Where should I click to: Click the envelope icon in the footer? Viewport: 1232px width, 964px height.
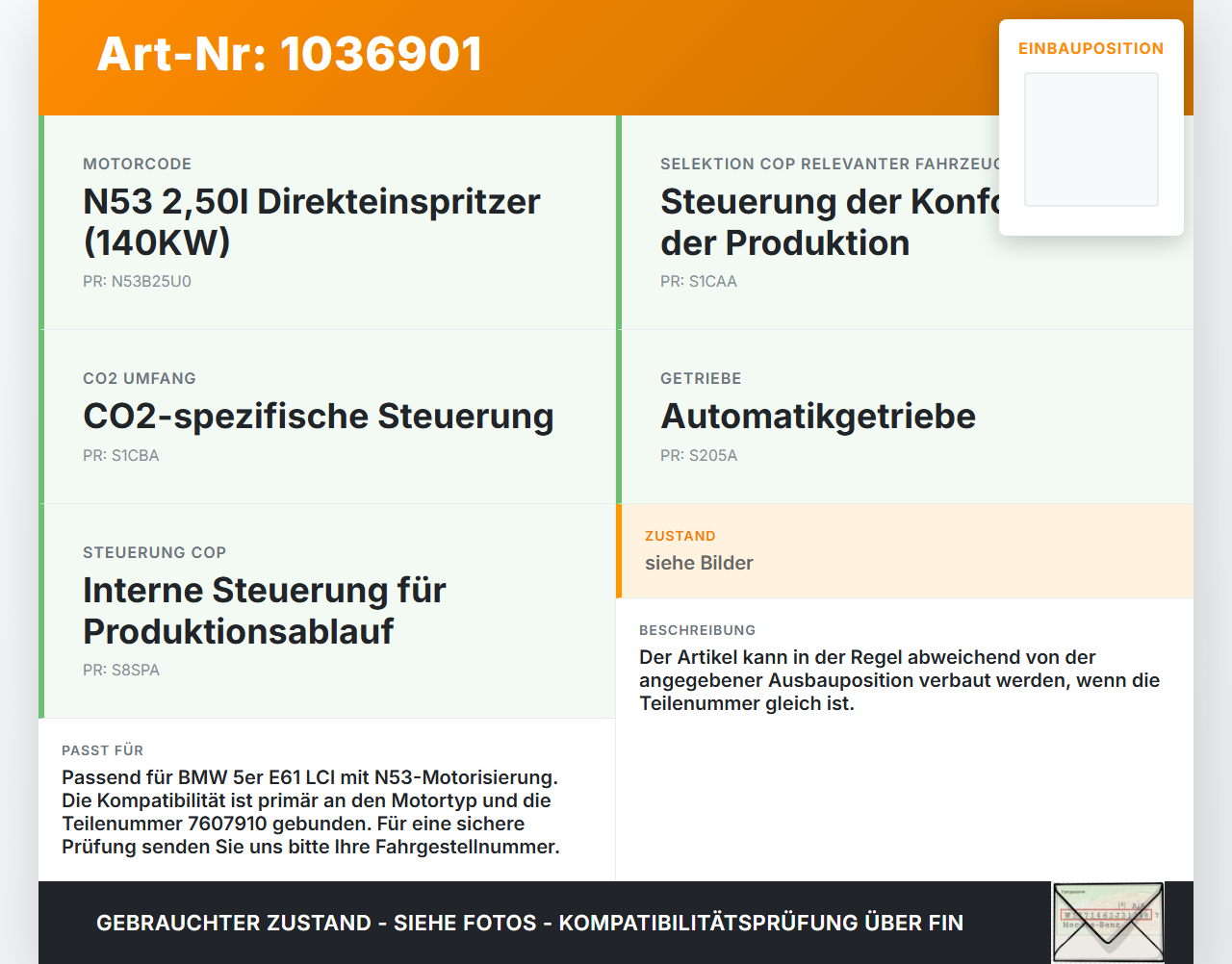click(x=1108, y=922)
